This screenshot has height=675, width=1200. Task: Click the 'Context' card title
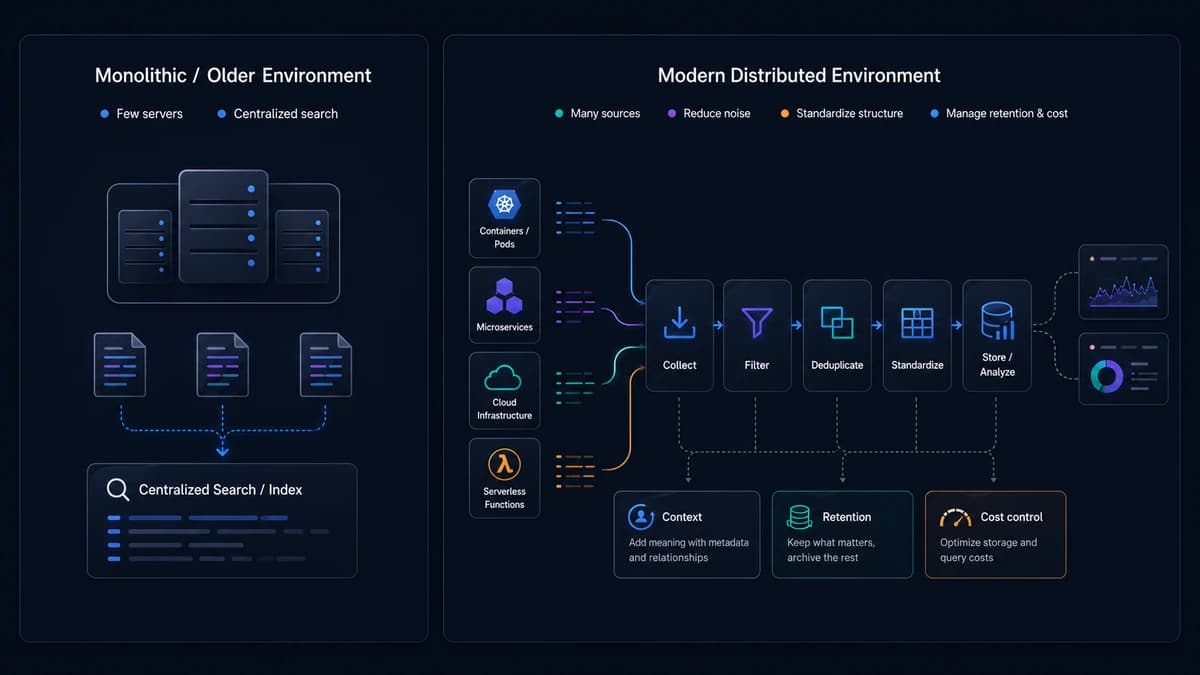(x=682, y=517)
